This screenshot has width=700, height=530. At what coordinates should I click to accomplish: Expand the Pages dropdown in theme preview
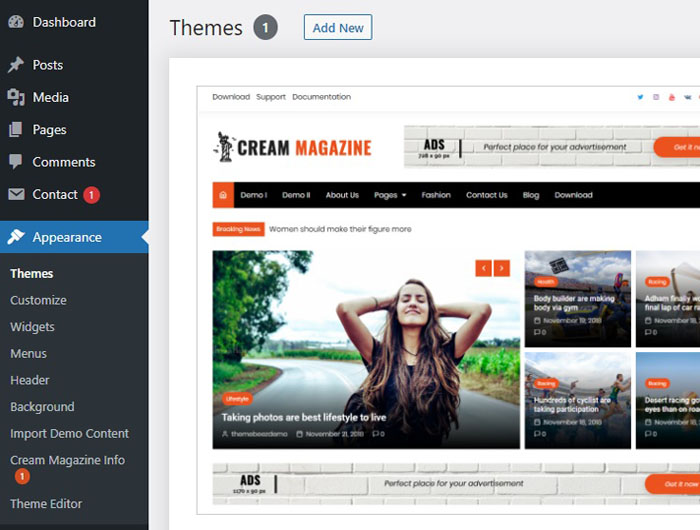[x=390, y=195]
